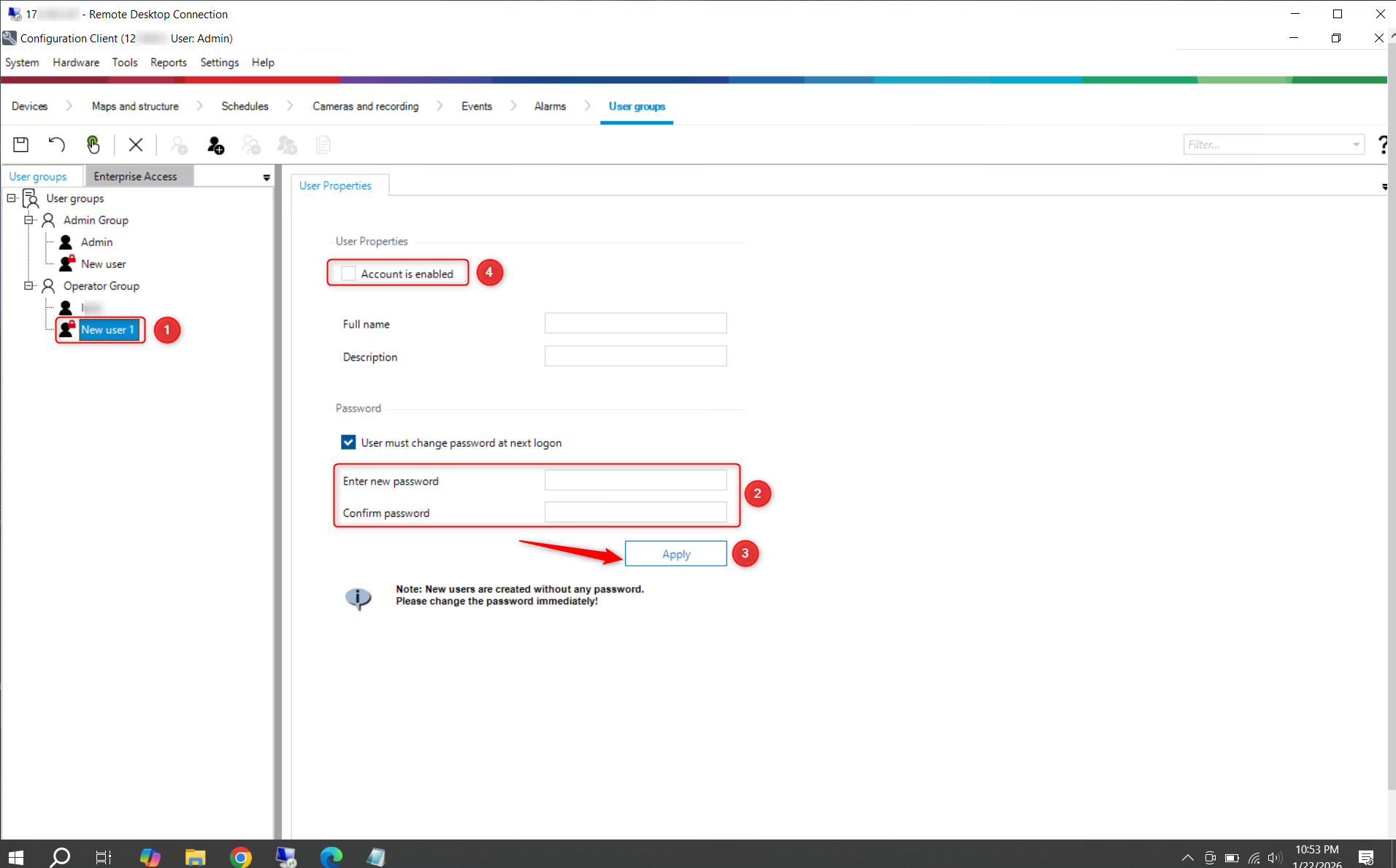Switch to the Enterprise Access tab
This screenshot has height=868, width=1396.
(x=135, y=177)
